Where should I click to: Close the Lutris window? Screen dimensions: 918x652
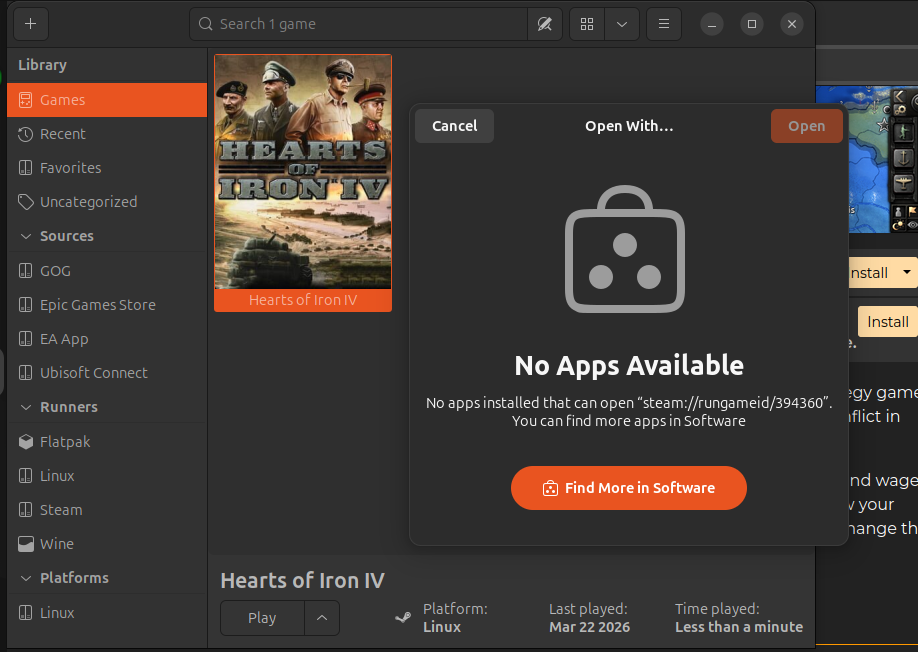point(792,24)
